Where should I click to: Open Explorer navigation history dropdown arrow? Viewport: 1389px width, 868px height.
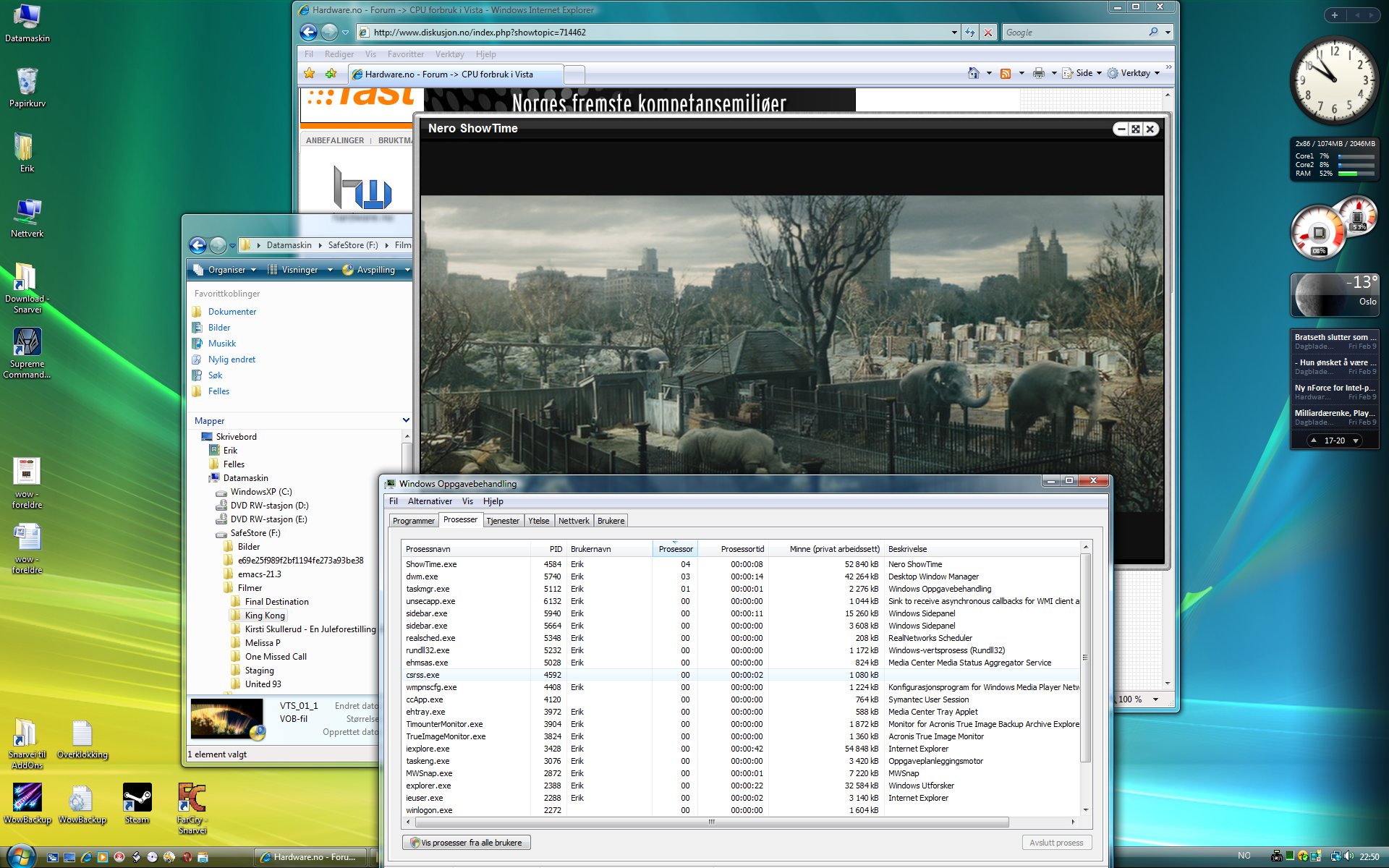coord(232,246)
